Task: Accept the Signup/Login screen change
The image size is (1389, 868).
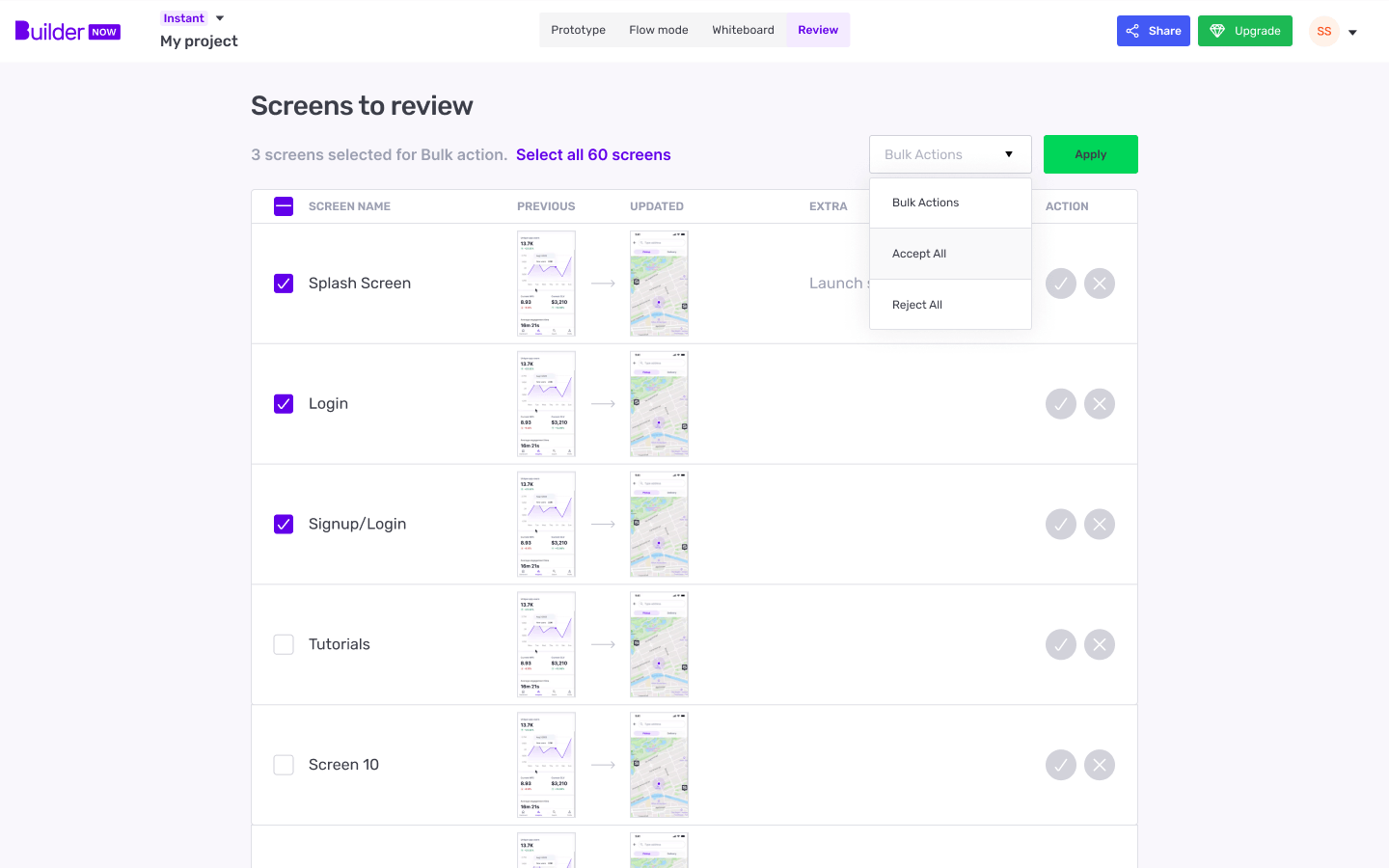Action: (1060, 525)
